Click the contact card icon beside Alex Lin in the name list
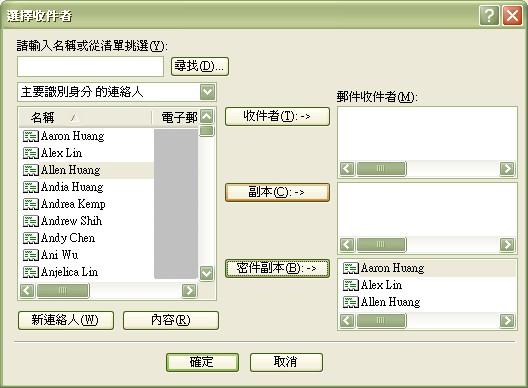 (x=31, y=153)
